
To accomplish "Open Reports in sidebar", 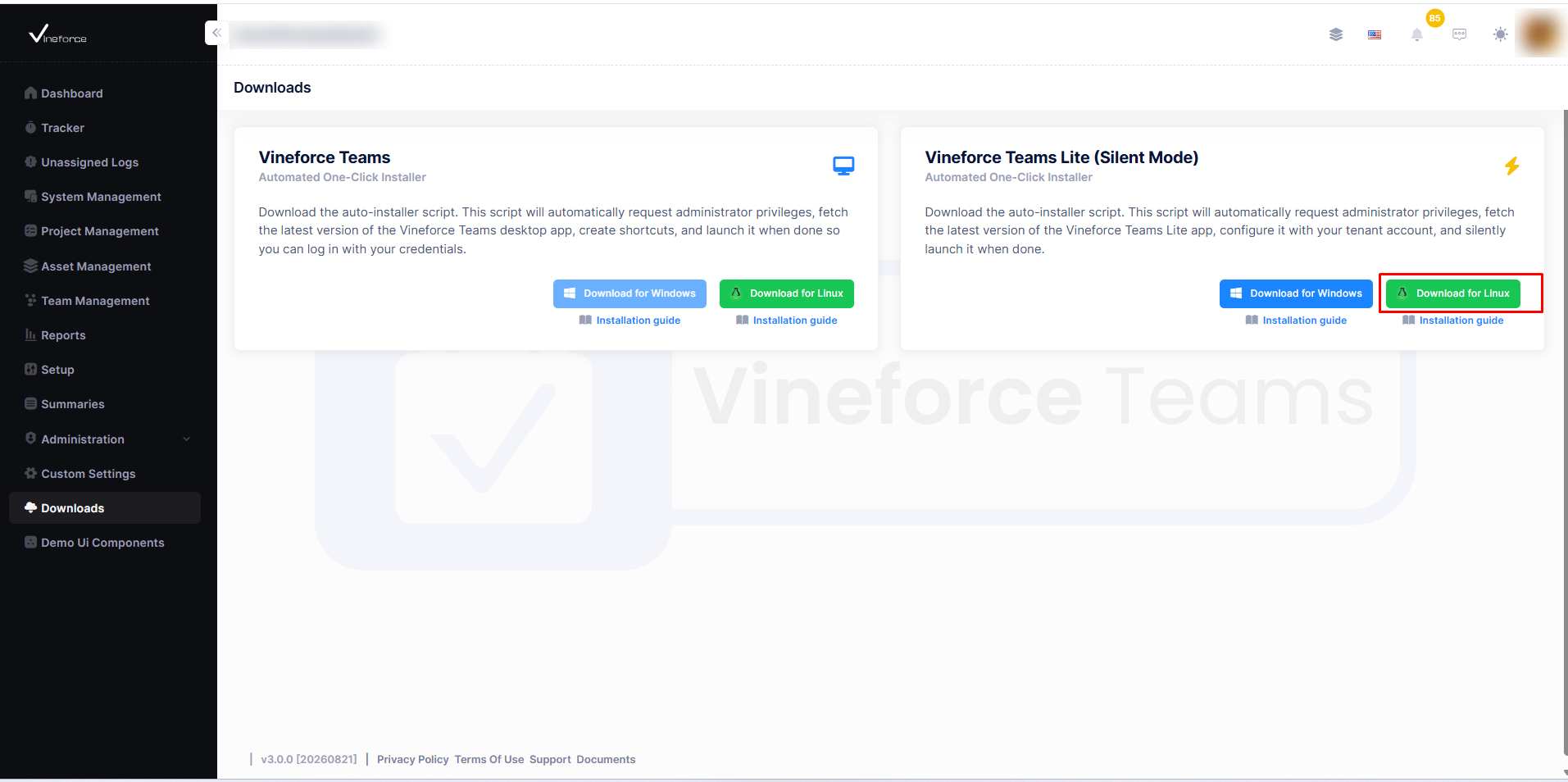I will 105,335.
